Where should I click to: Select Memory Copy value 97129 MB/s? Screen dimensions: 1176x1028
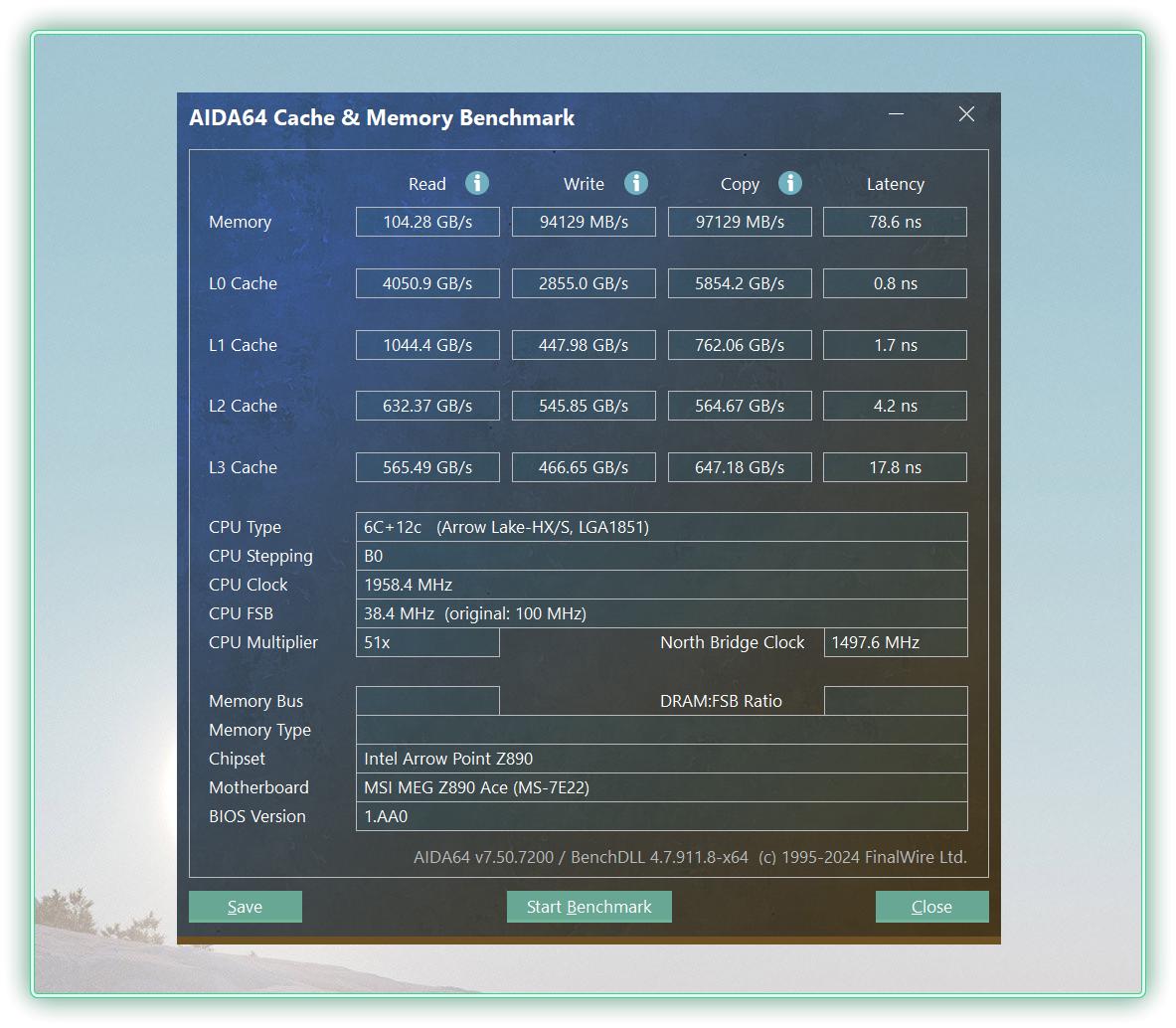pos(740,222)
